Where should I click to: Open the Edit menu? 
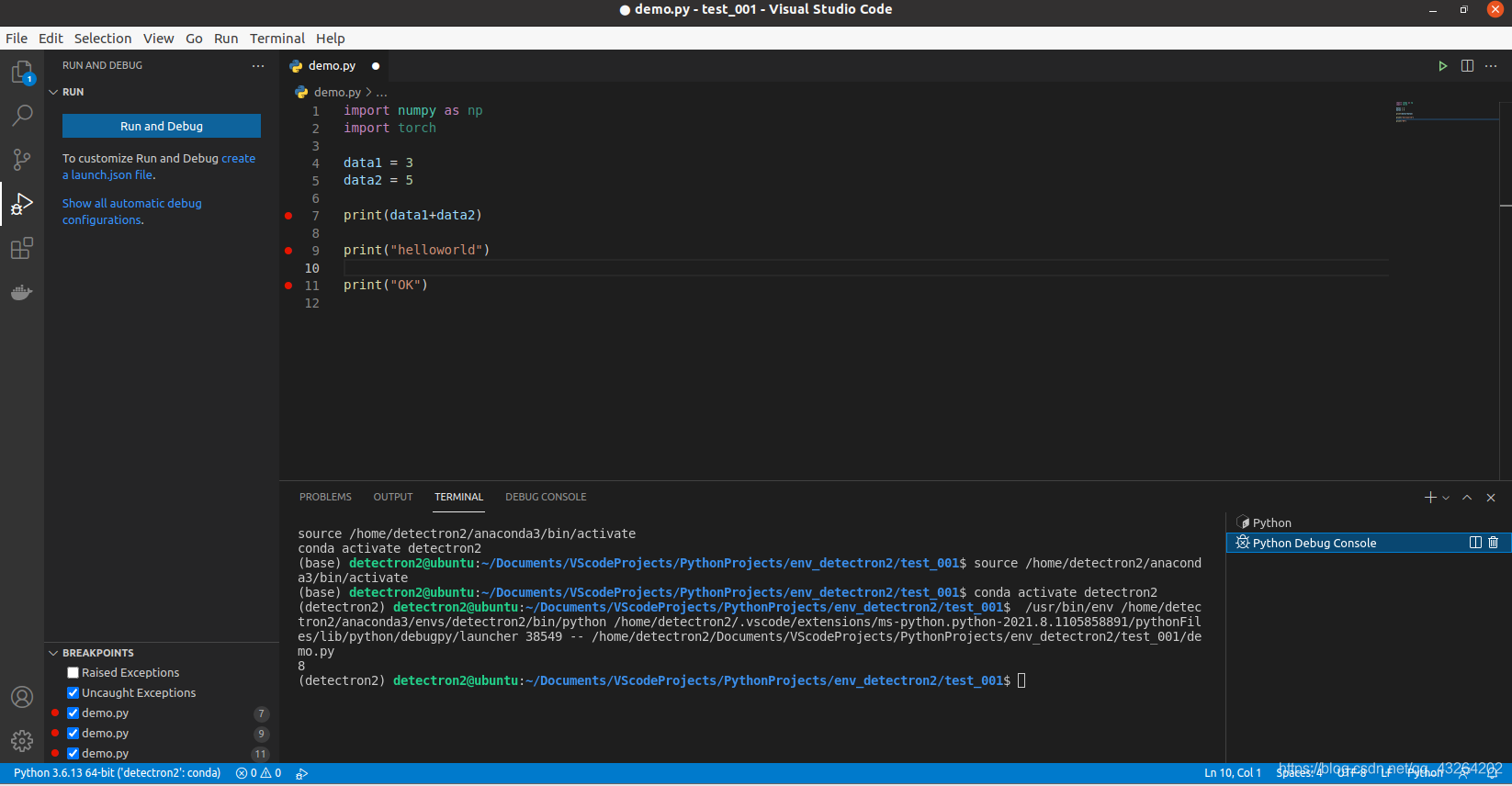pos(51,39)
